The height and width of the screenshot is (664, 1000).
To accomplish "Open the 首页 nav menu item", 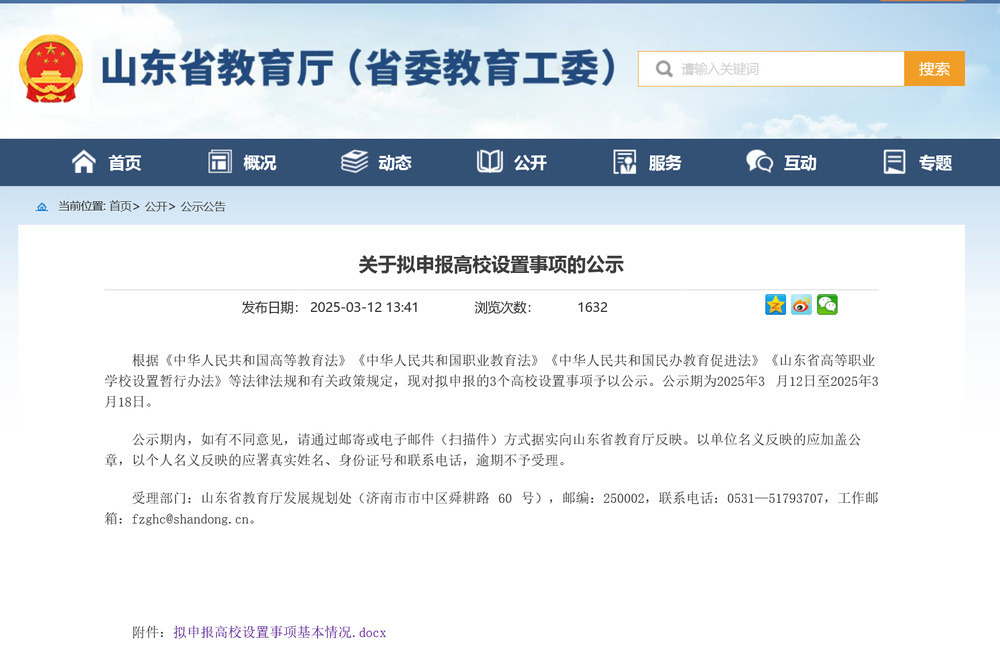I will [124, 163].
